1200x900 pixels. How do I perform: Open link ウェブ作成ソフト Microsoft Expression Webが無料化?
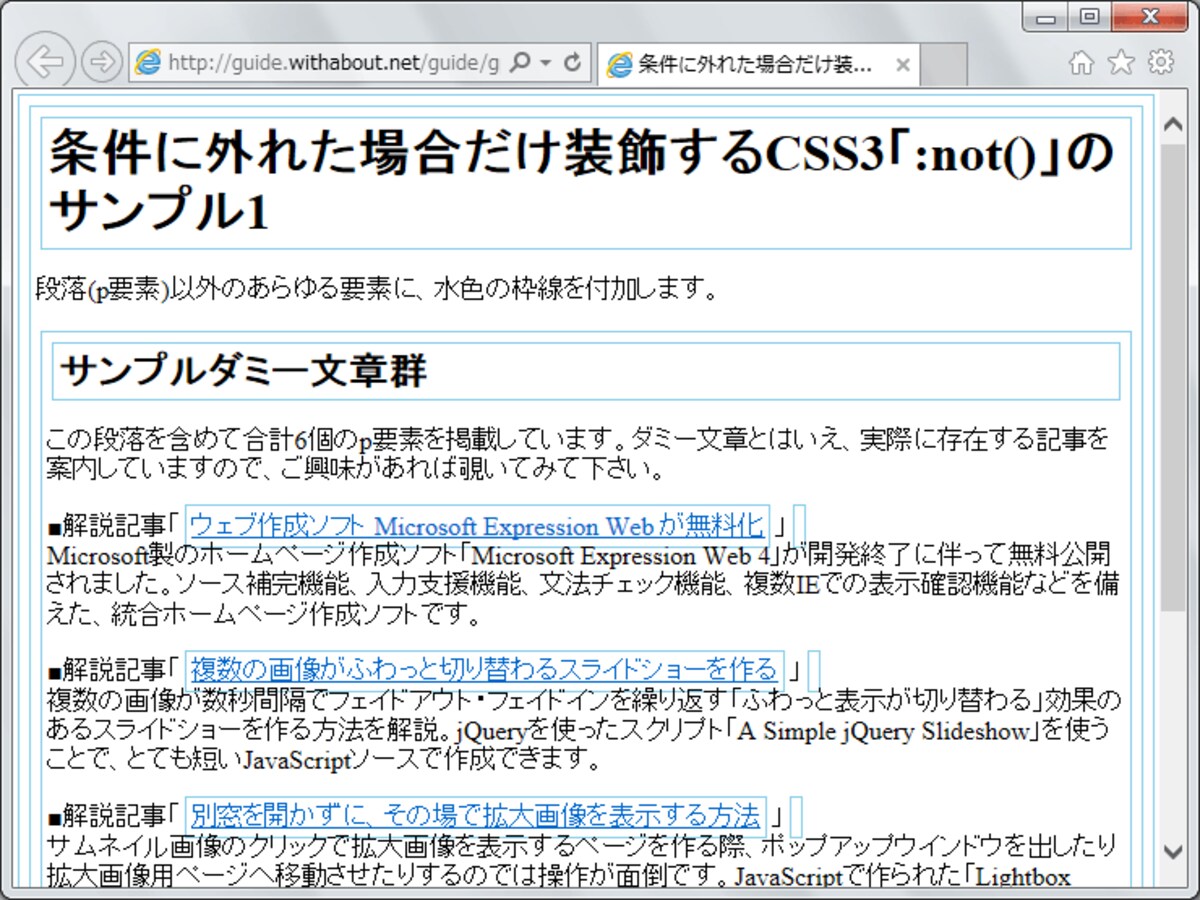[477, 525]
